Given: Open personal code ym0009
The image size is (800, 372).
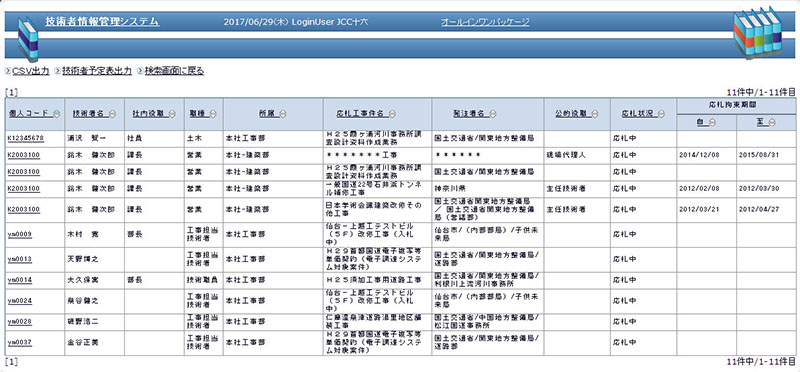Looking at the screenshot, I should (x=19, y=234).
